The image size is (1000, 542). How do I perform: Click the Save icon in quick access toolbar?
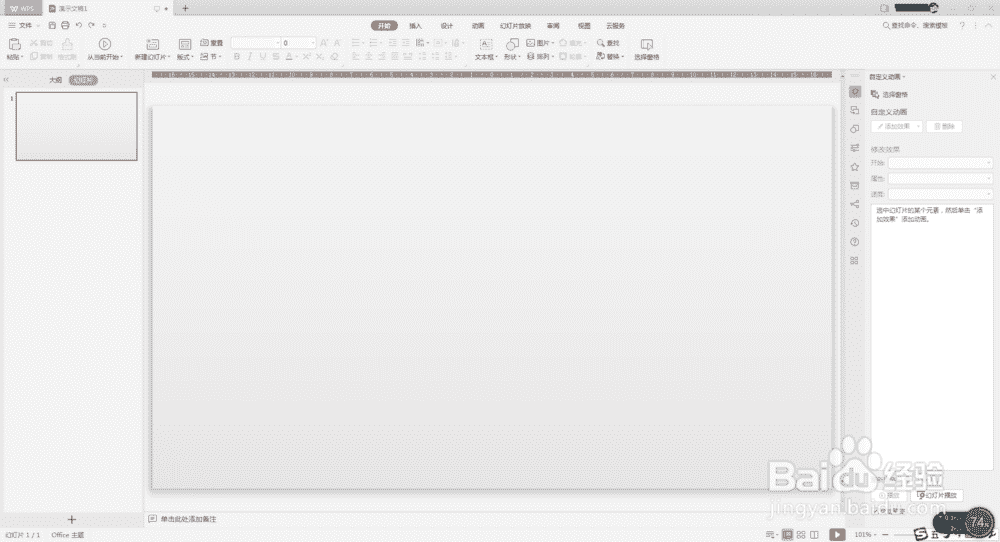[x=52, y=26]
